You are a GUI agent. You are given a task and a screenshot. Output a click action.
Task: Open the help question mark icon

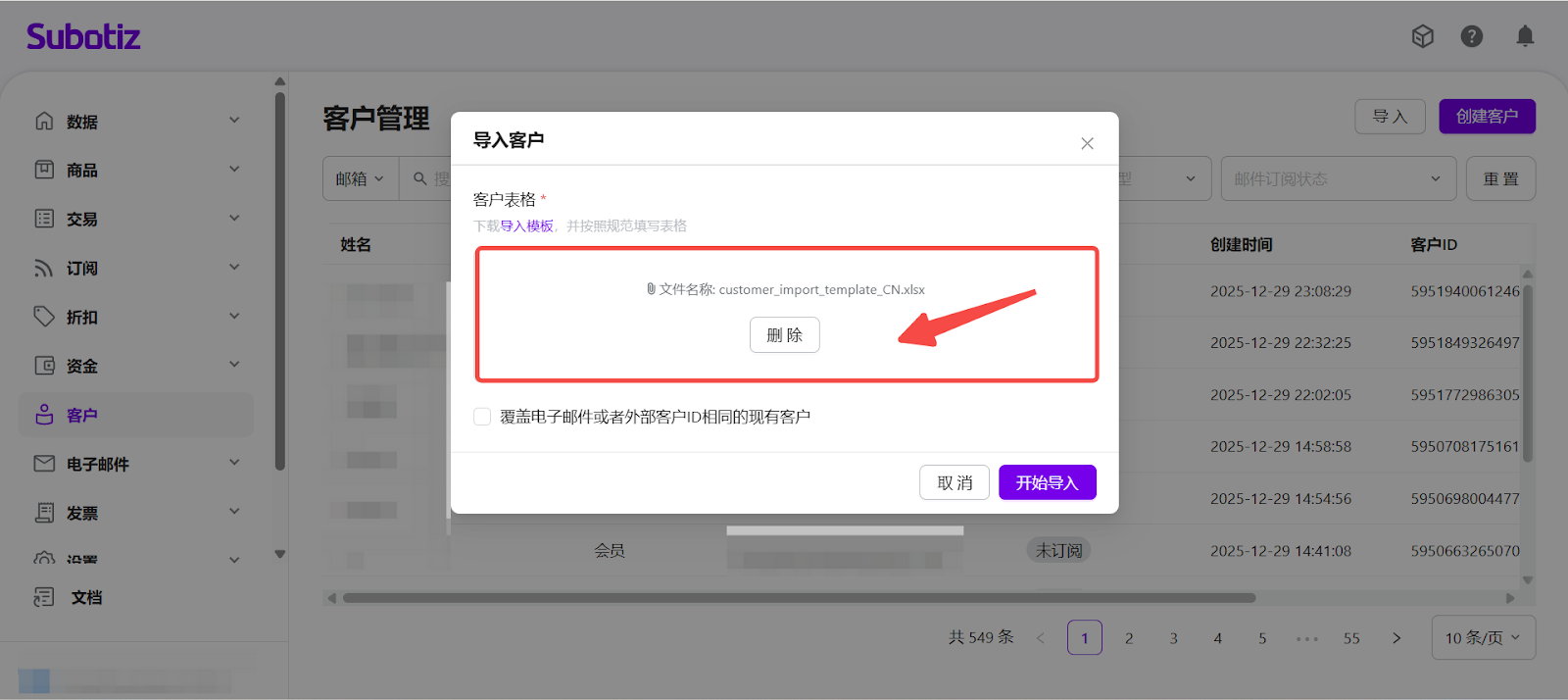(1471, 36)
